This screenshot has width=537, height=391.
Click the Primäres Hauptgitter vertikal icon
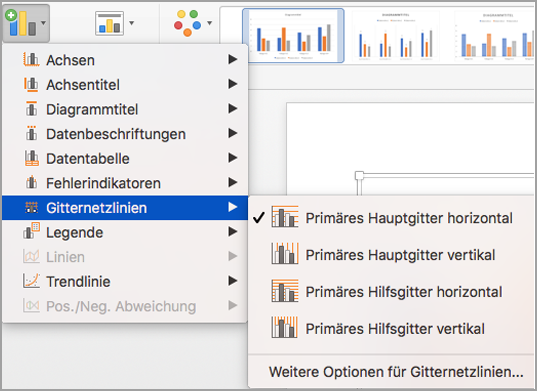click(x=285, y=253)
